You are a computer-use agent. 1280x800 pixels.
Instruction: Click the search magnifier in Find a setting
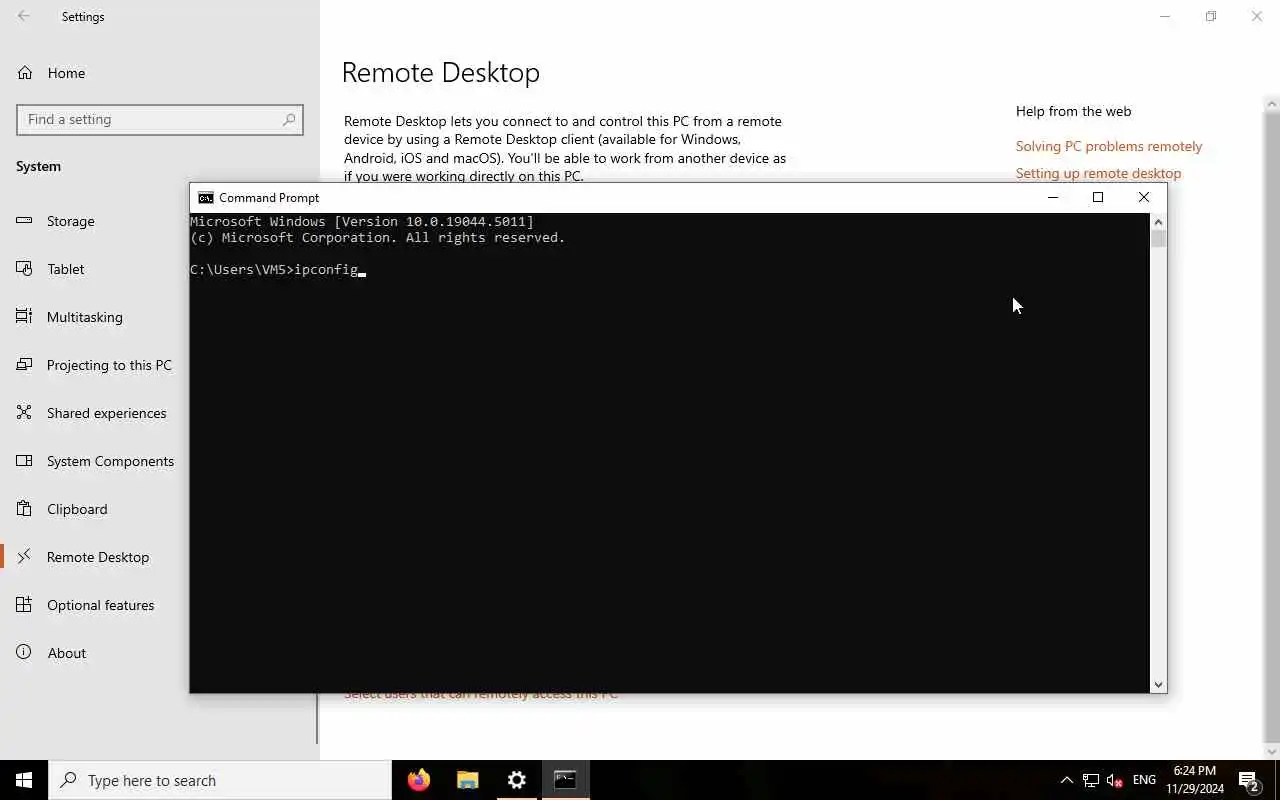[289, 119]
